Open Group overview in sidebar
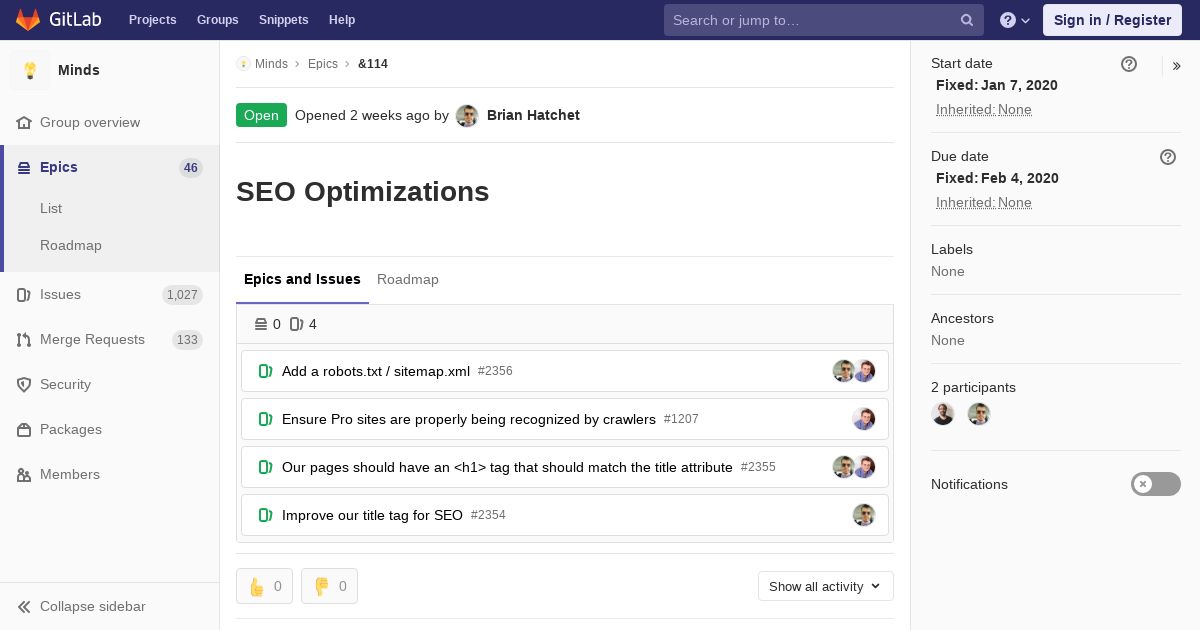The height and width of the screenshot is (630, 1200). (90, 122)
